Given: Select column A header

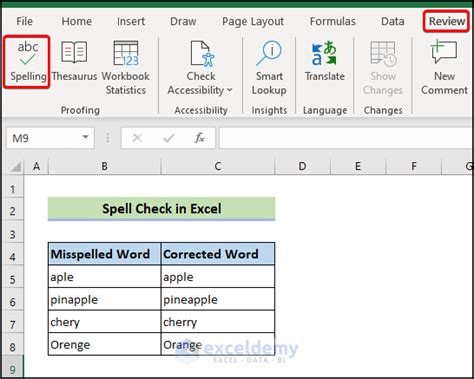Looking at the screenshot, I should point(36,166).
